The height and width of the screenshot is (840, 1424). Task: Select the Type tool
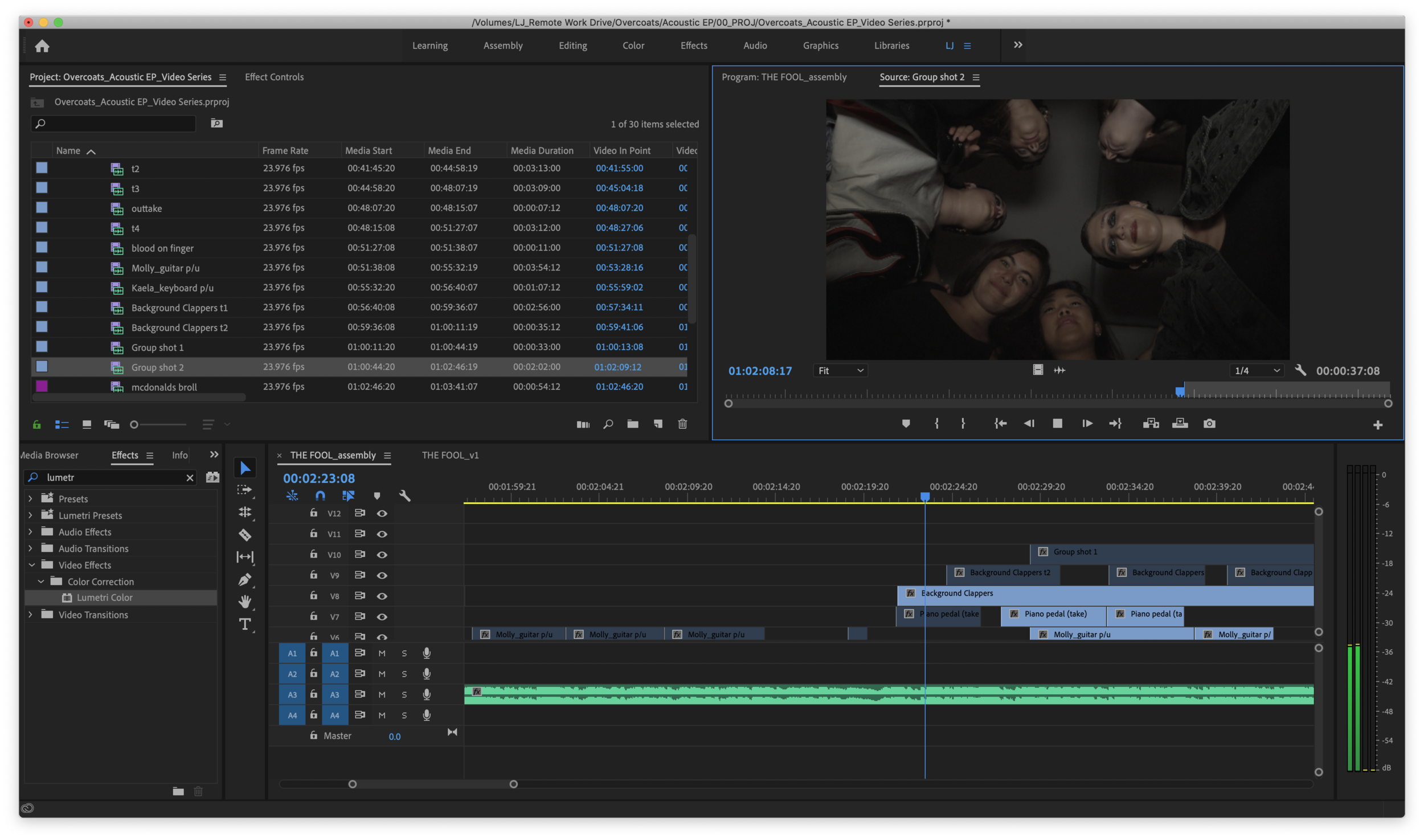245,625
